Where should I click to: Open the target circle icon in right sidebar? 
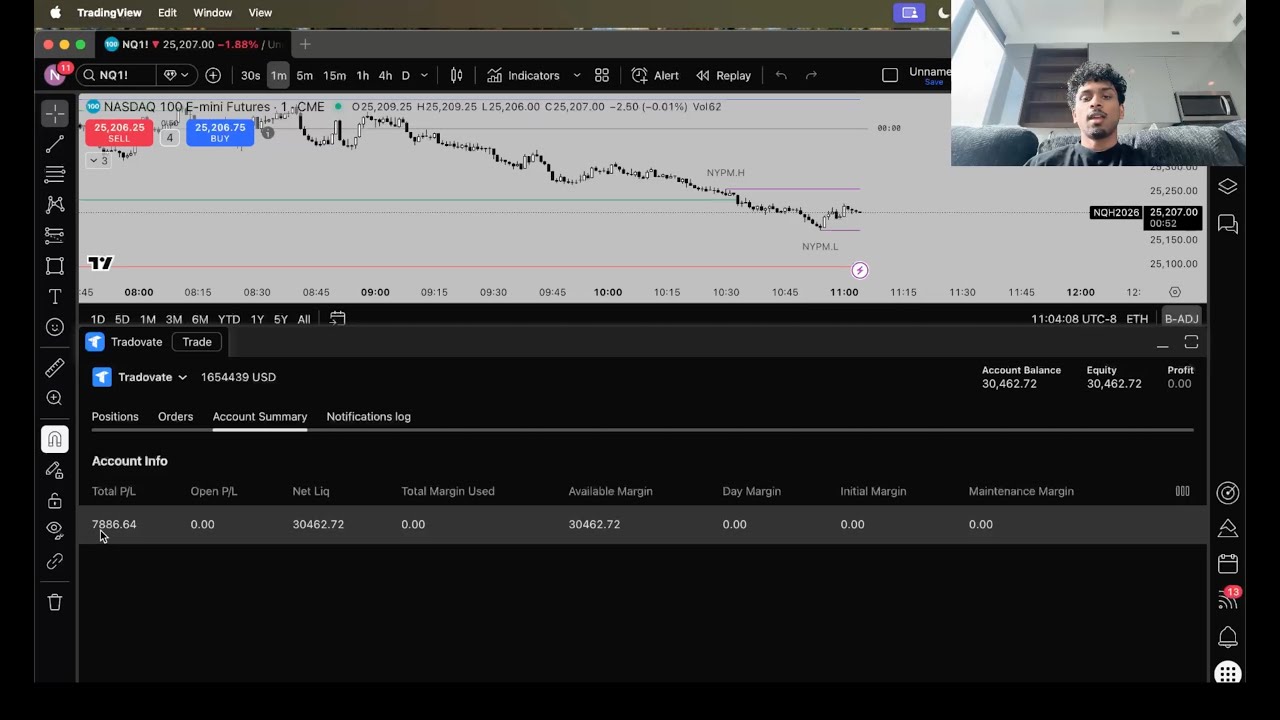pos(1228,493)
